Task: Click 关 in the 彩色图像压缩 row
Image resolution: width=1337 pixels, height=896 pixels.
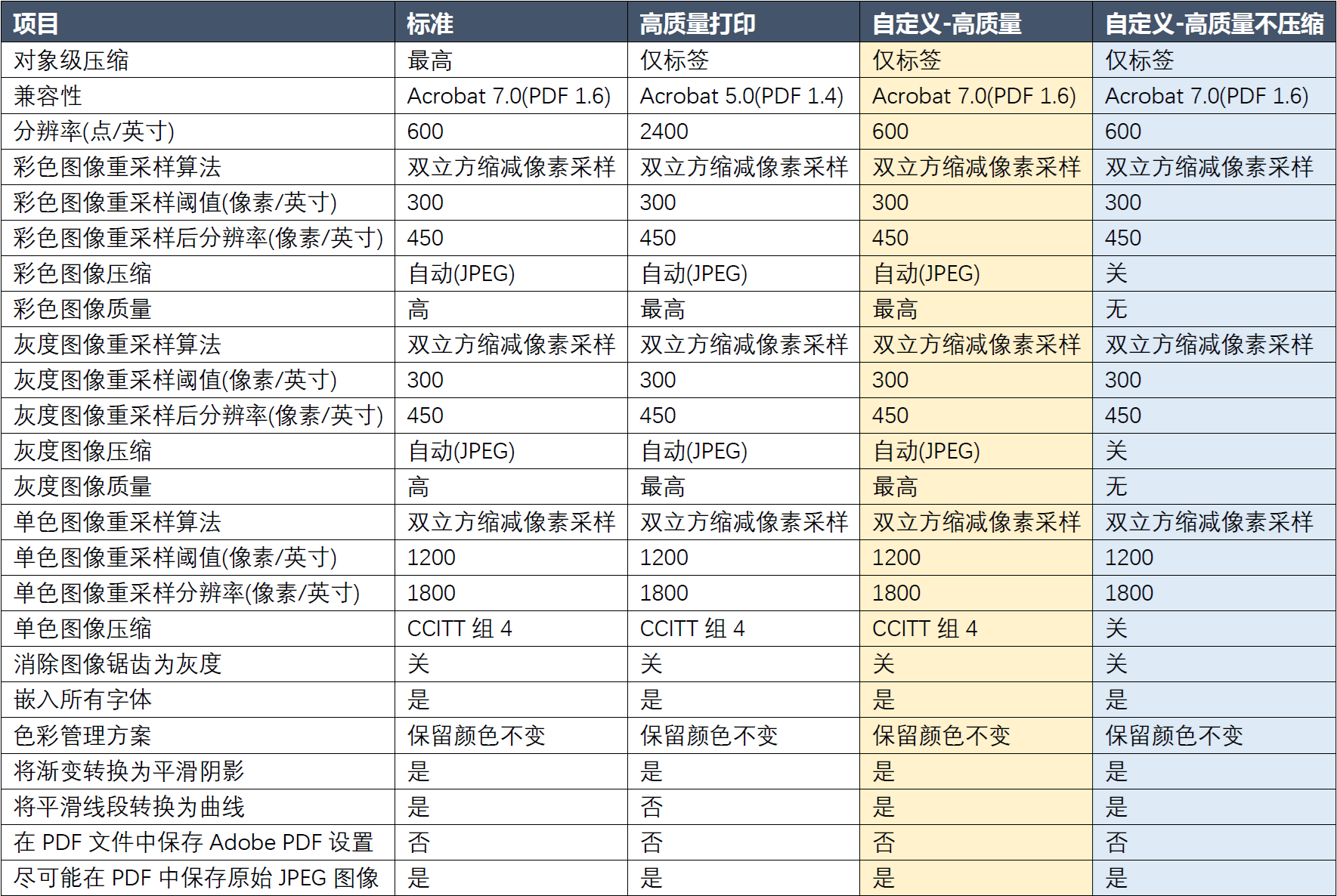Action: tap(1116, 273)
